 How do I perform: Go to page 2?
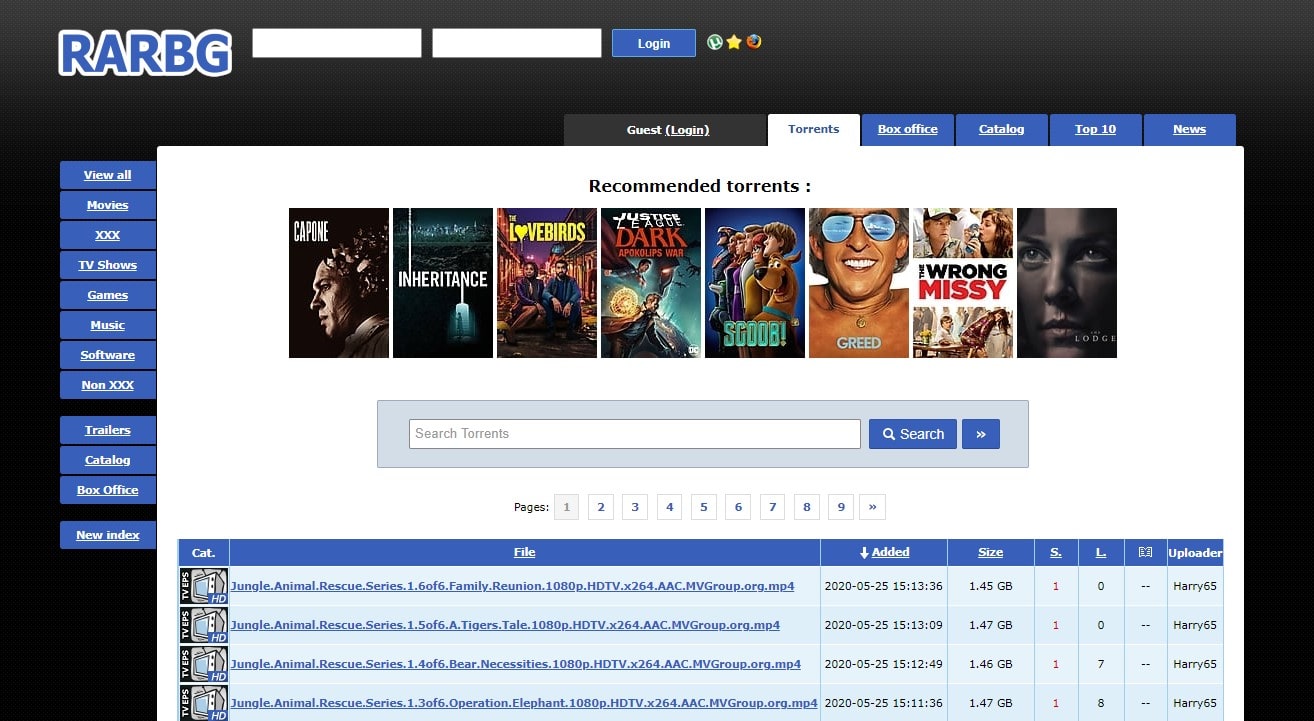[601, 507]
